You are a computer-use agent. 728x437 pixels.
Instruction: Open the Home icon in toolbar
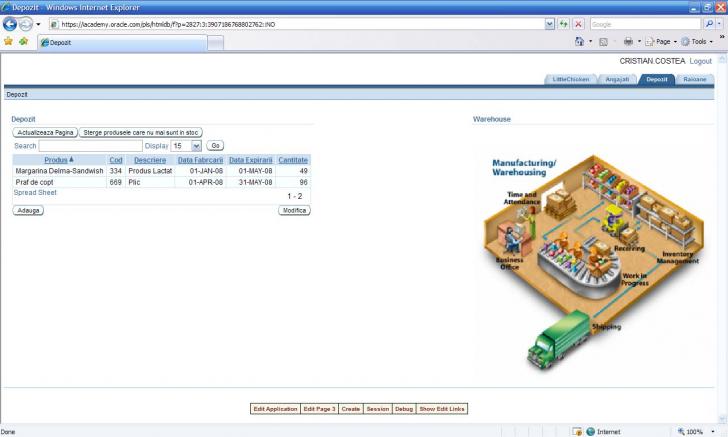pyautogui.click(x=580, y=42)
